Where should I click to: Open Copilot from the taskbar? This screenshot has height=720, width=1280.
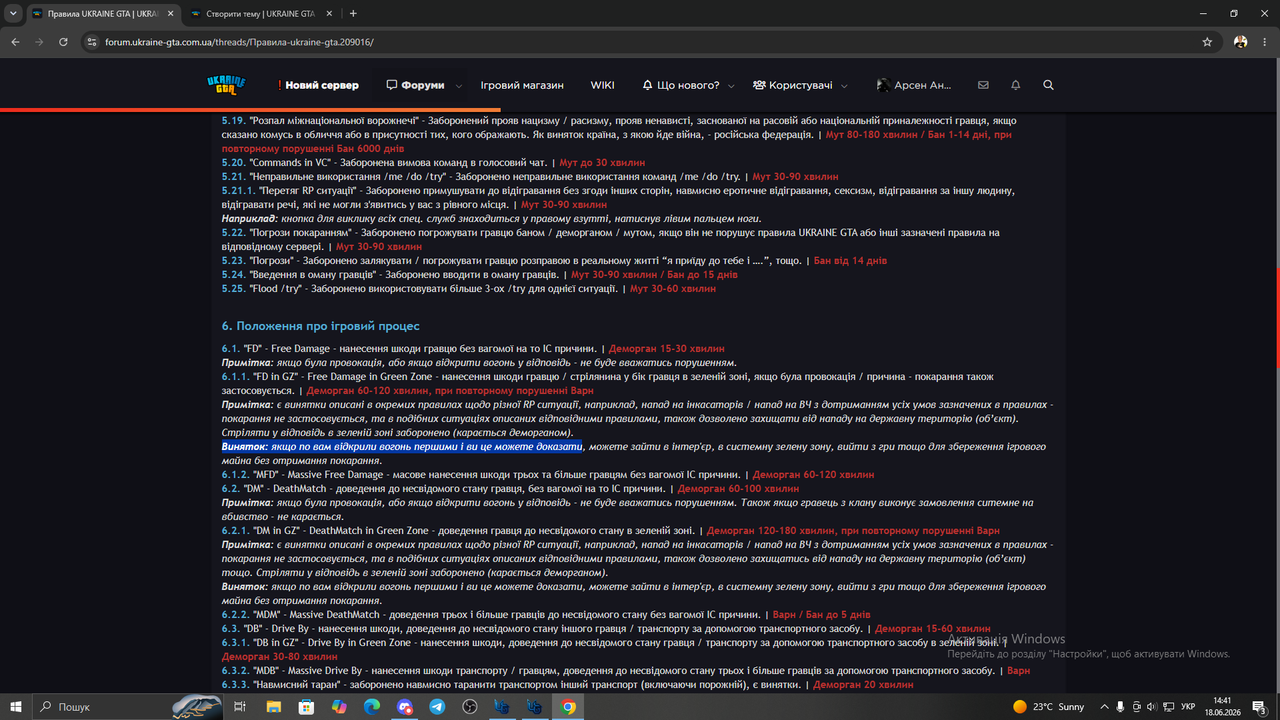pos(338,706)
